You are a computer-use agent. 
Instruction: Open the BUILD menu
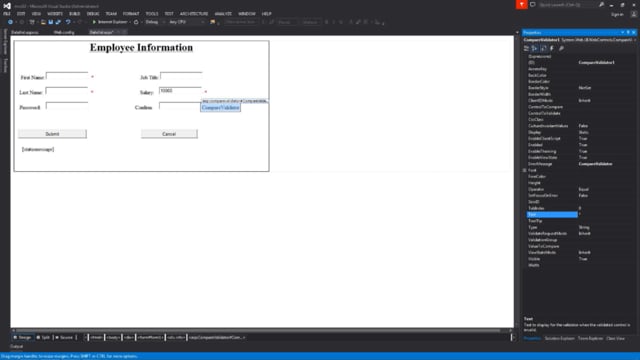point(74,14)
